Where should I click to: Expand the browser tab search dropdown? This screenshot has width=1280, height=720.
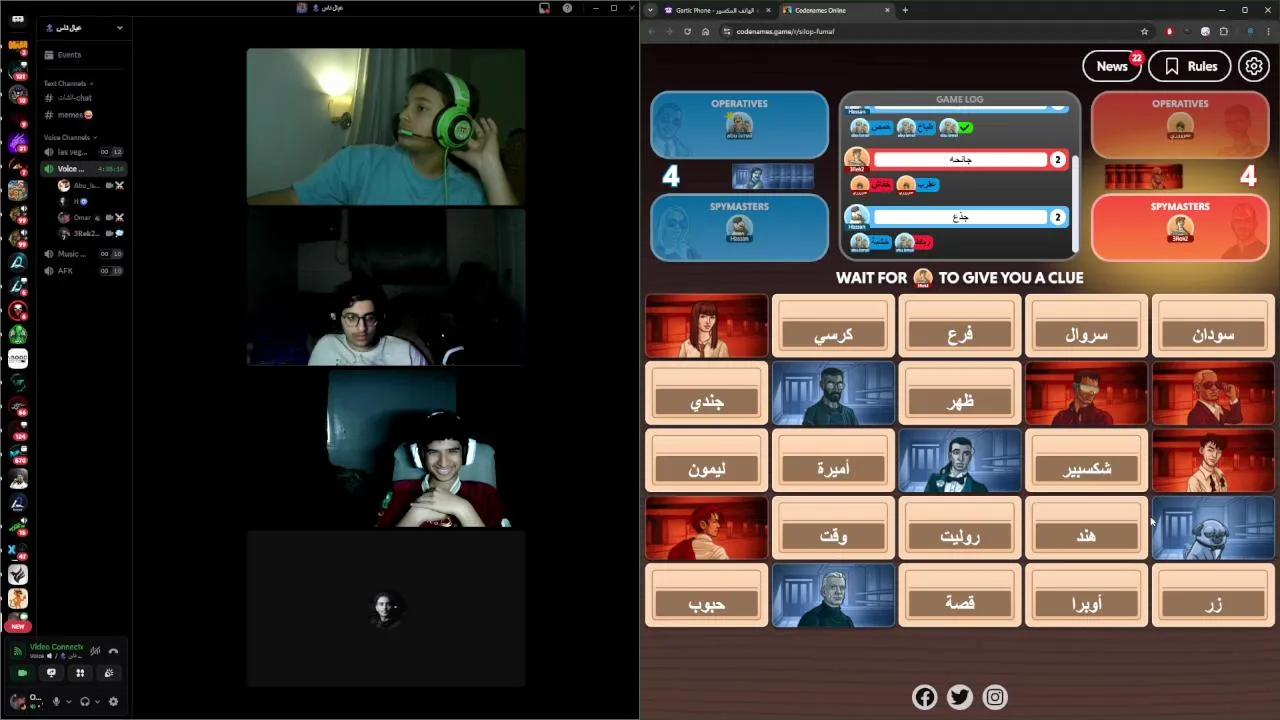point(650,10)
